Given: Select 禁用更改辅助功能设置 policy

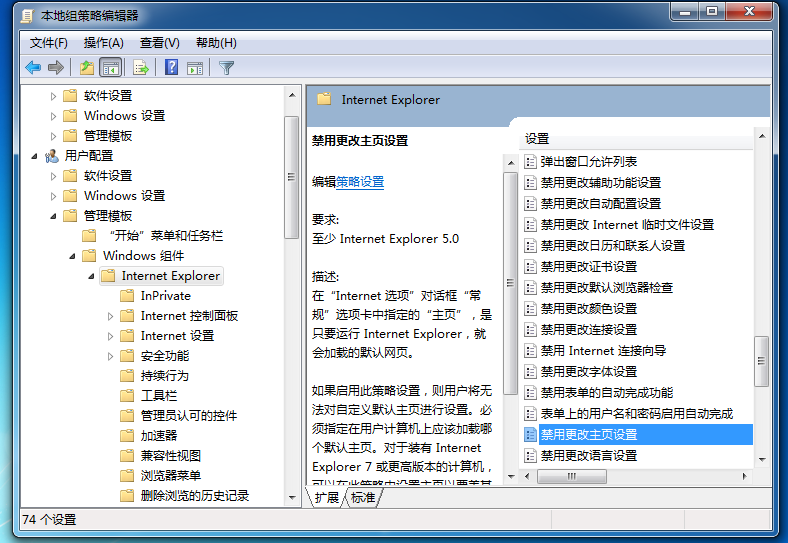Looking at the screenshot, I should pos(601,183).
